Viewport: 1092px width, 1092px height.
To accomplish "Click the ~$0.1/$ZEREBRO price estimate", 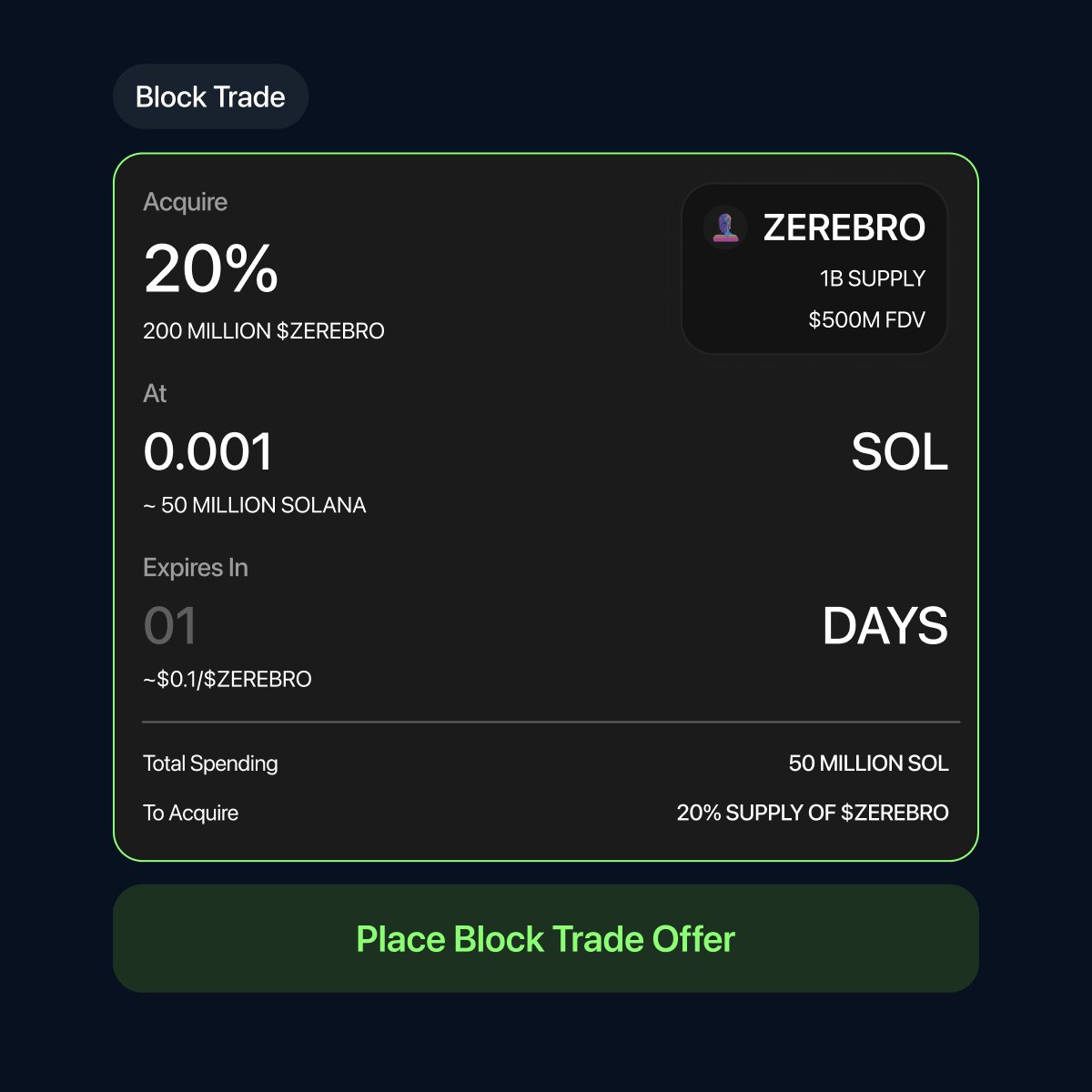I will click(x=227, y=679).
